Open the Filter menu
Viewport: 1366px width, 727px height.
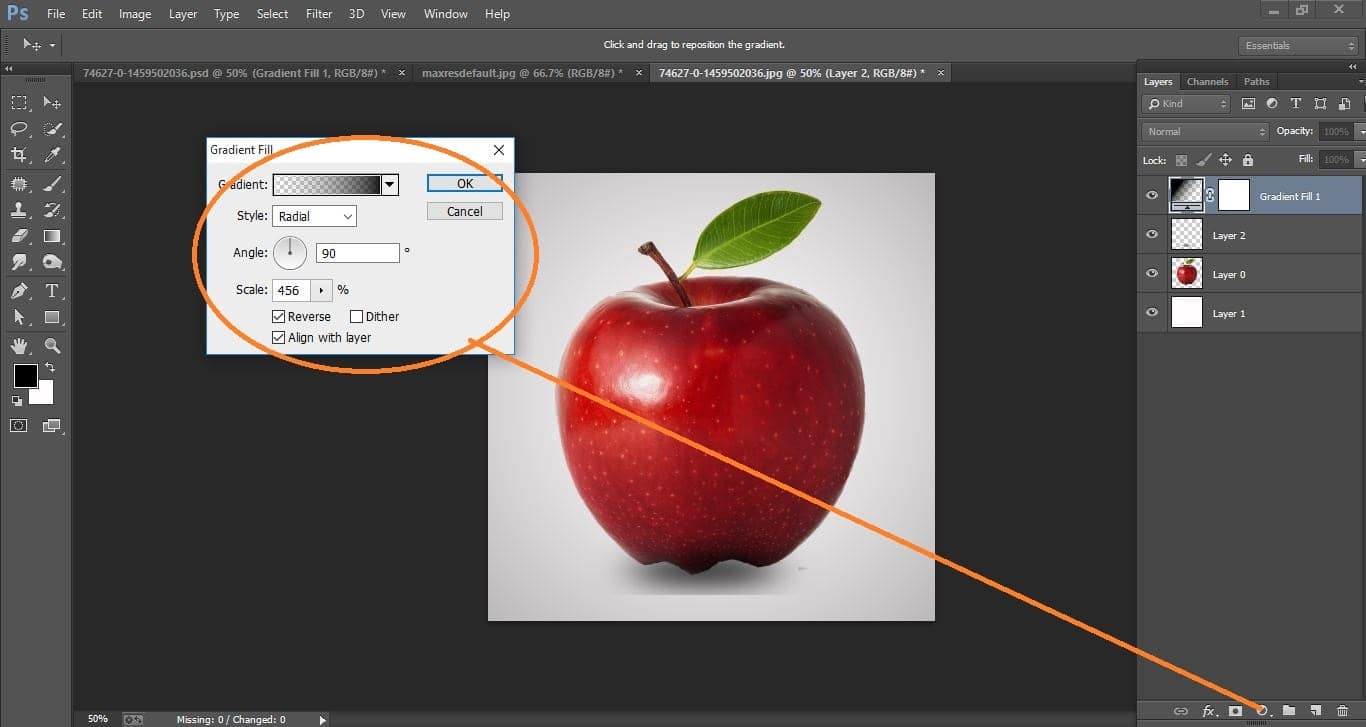coord(318,13)
